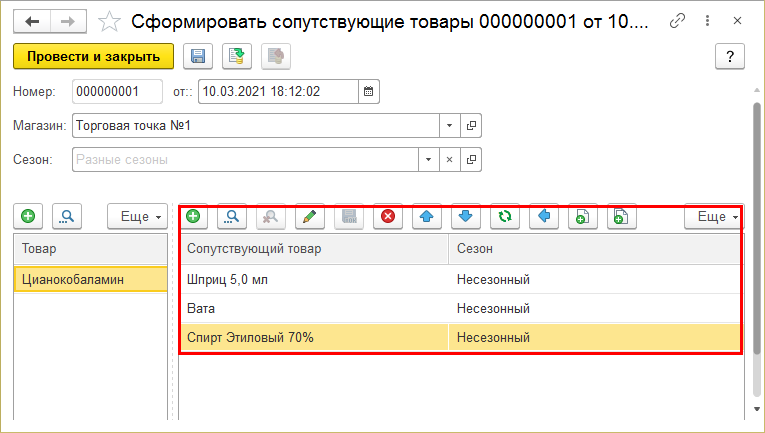
Task: Expand the Магазин dropdown arrow
Action: tap(450, 126)
